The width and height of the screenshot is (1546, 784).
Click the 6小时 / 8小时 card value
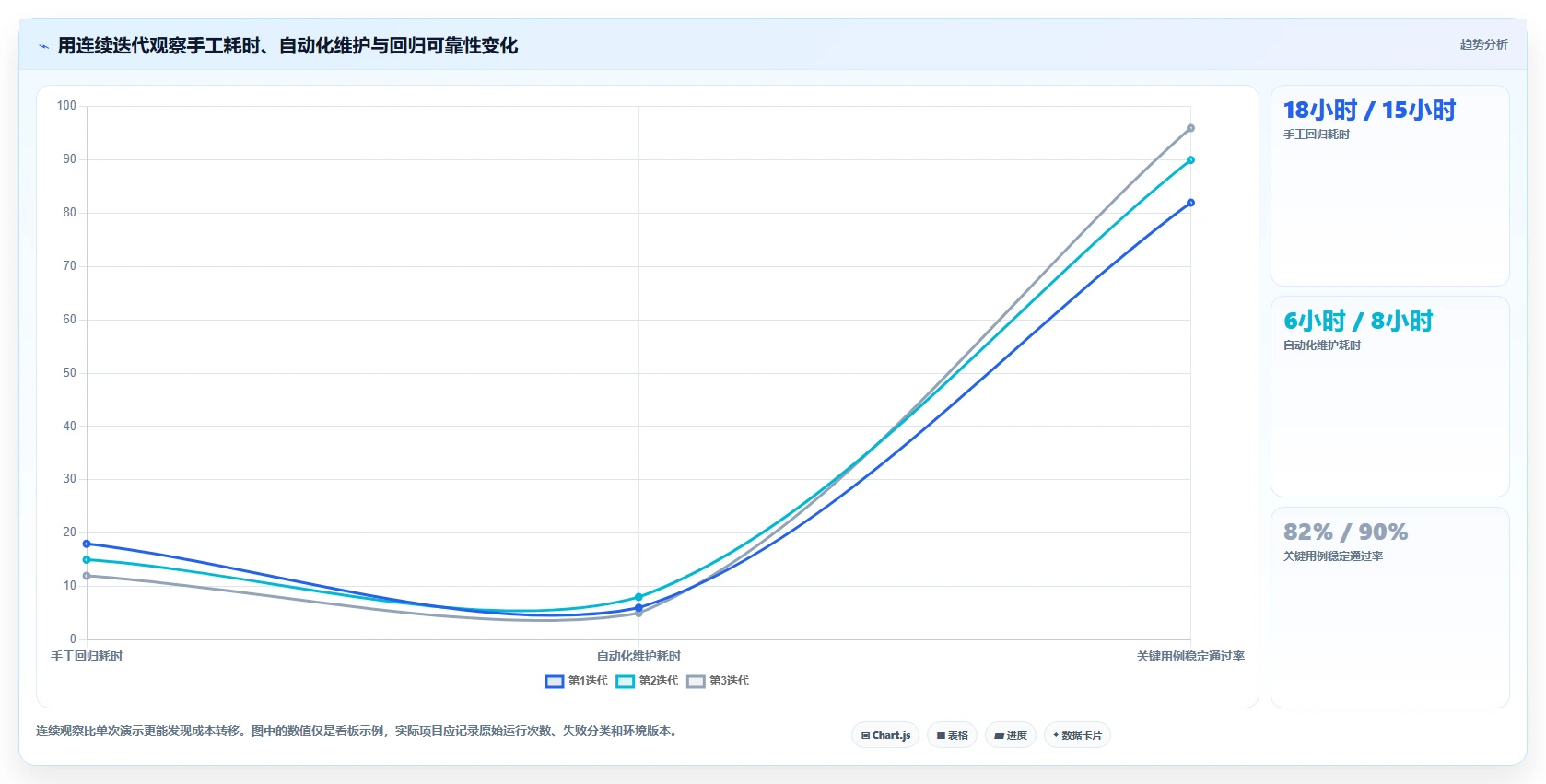pyautogui.click(x=1358, y=322)
